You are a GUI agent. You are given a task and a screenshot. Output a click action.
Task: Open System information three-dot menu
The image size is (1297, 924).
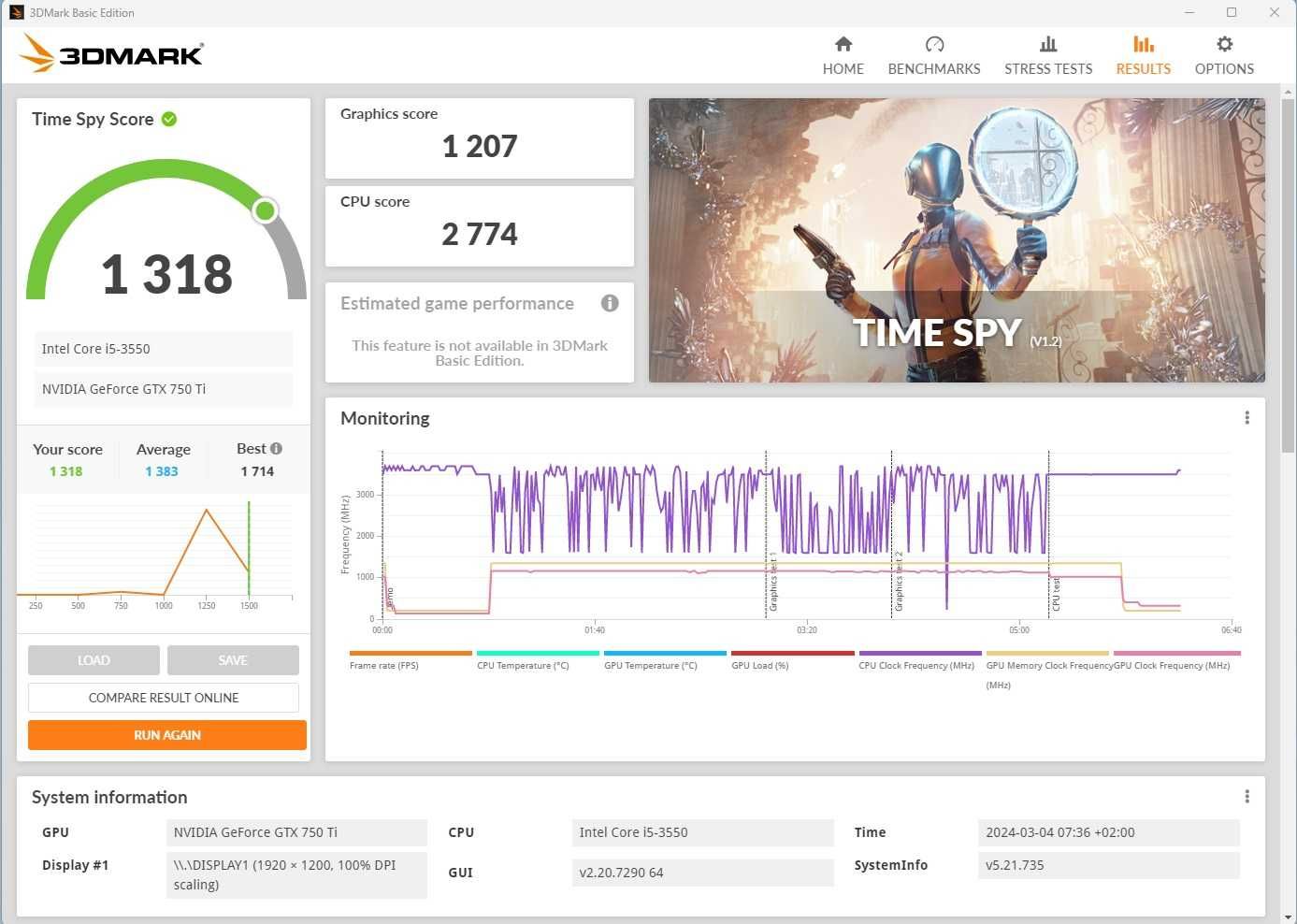click(1247, 797)
